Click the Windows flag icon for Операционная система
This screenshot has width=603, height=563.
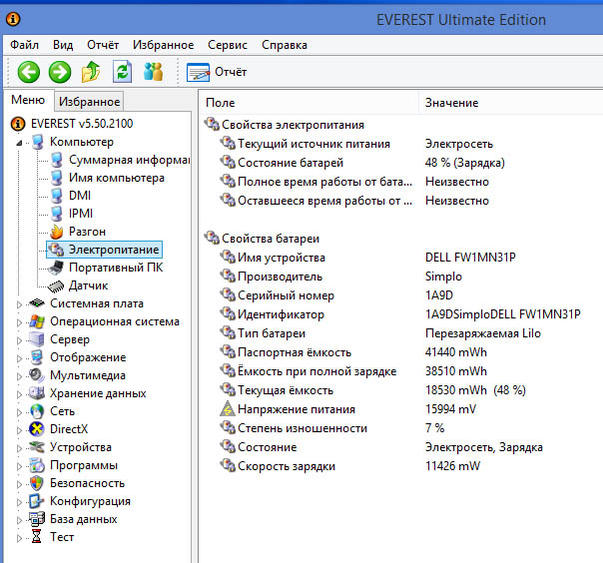[37, 321]
